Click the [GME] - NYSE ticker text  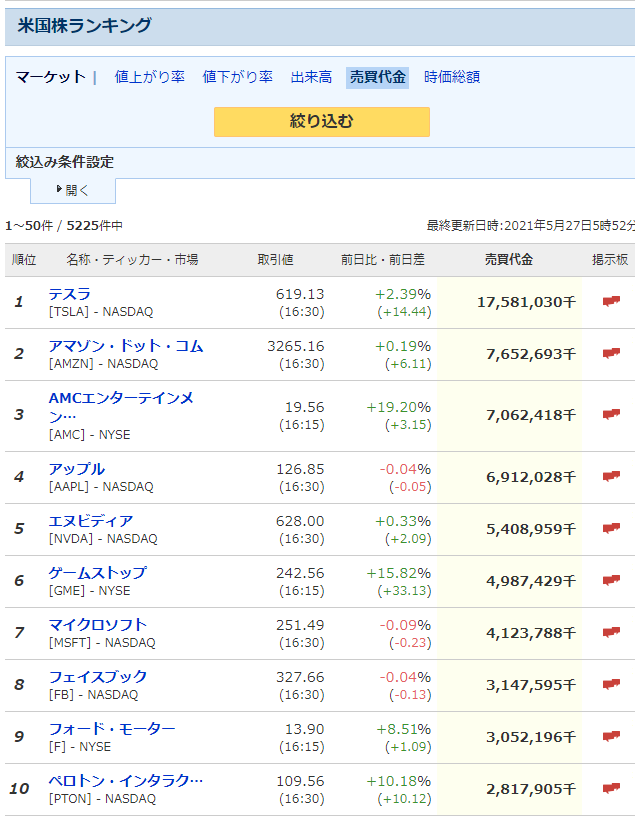[90, 591]
